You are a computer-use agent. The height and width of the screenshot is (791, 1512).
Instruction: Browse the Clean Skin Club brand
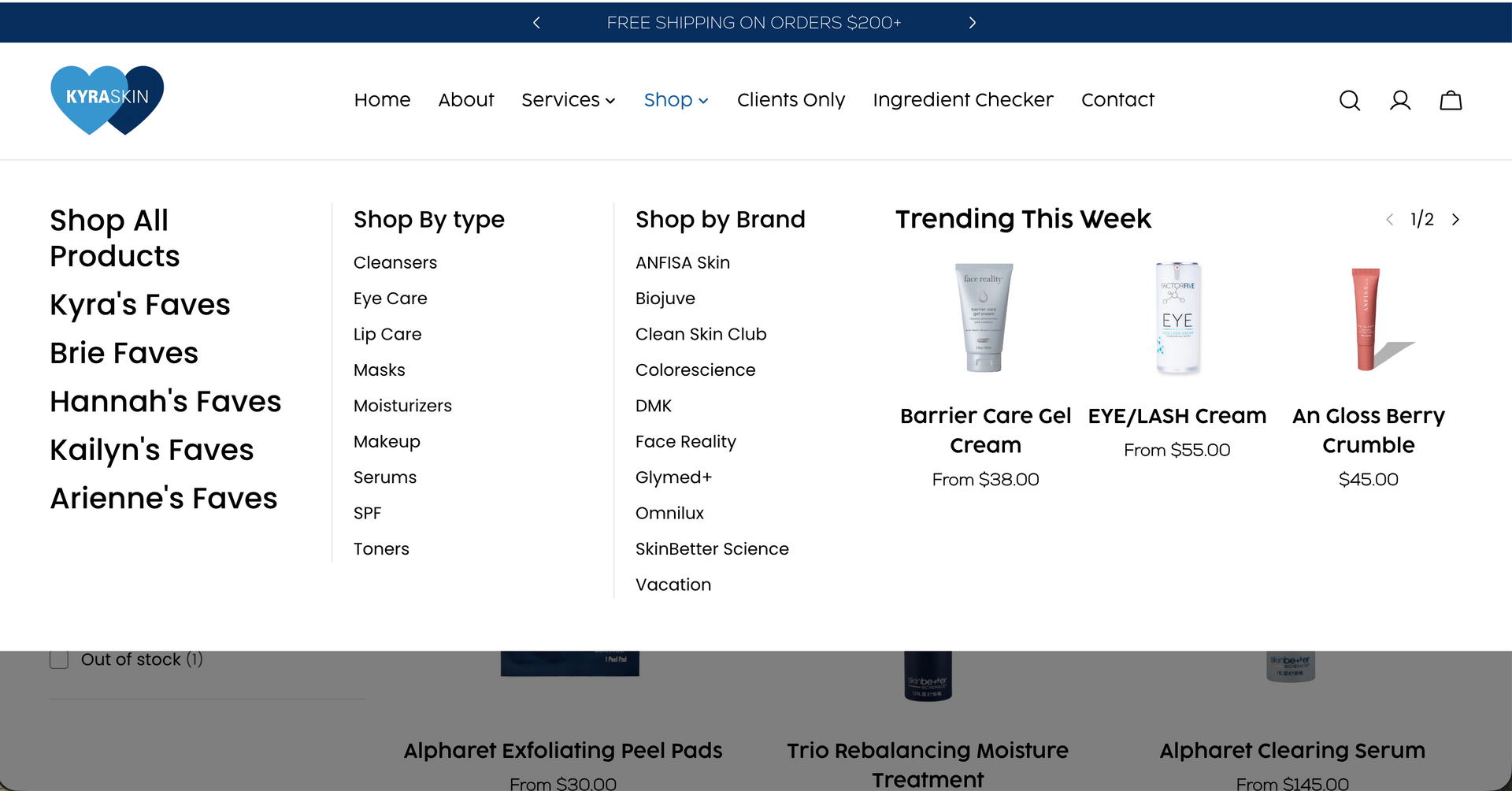click(701, 334)
